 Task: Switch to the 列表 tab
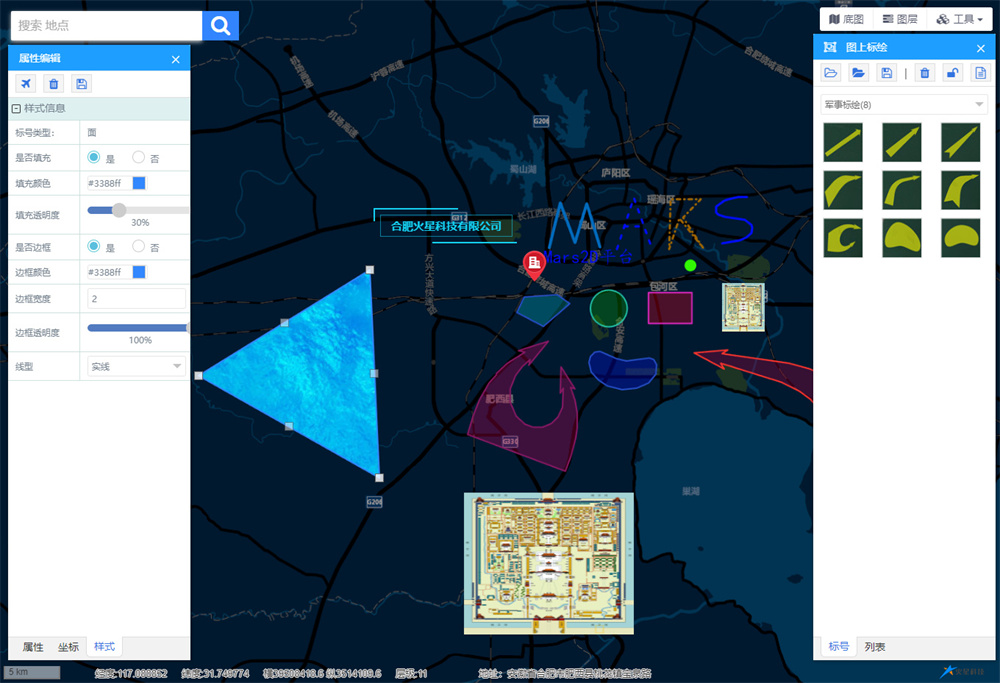tap(875, 647)
